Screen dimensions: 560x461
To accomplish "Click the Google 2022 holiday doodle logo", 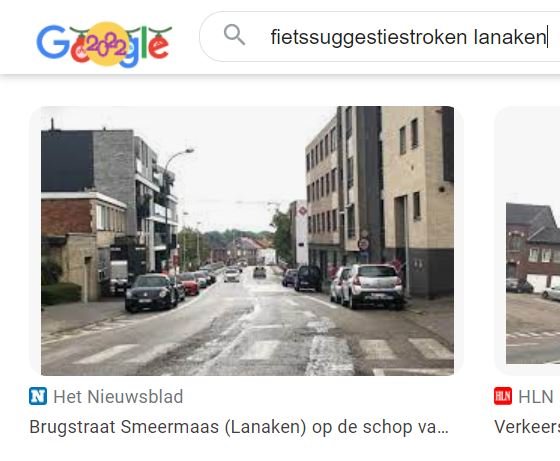I will (x=104, y=45).
